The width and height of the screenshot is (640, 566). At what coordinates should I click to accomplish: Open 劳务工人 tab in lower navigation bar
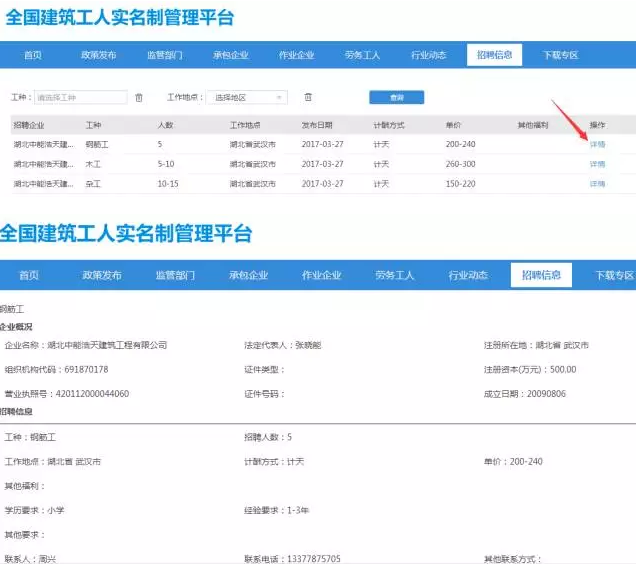pyautogui.click(x=394, y=275)
